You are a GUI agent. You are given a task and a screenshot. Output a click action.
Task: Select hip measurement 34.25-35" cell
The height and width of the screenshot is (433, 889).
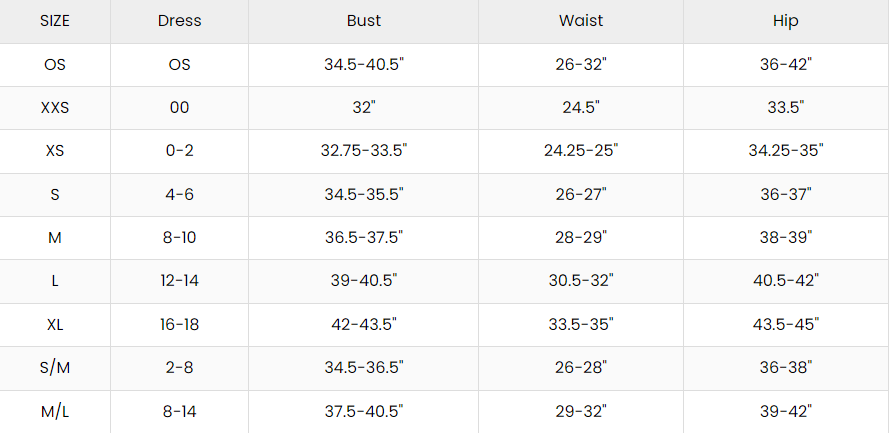(x=786, y=151)
